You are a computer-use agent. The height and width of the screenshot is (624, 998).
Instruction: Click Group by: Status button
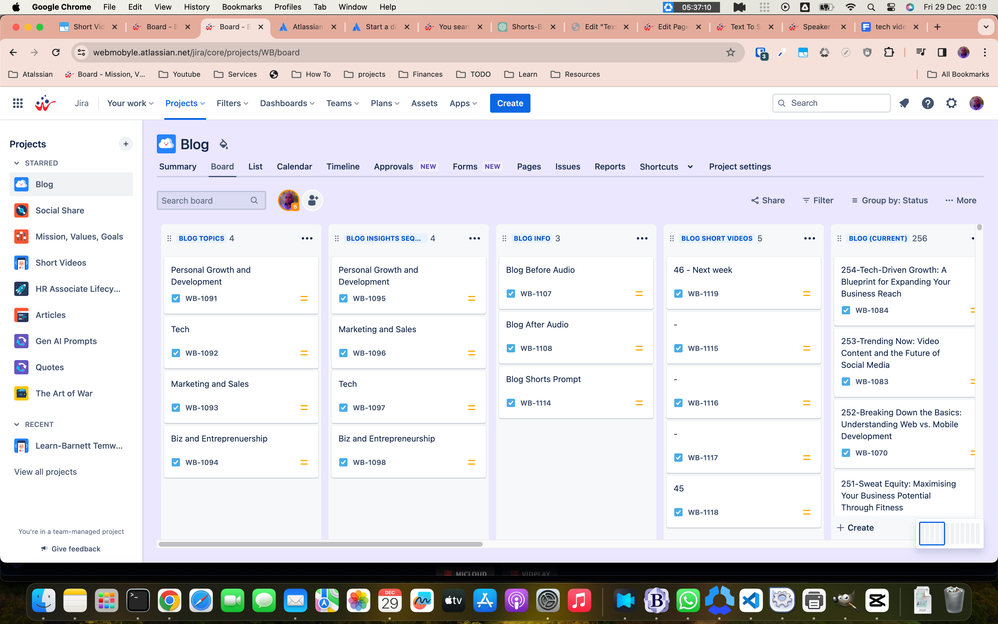(890, 200)
